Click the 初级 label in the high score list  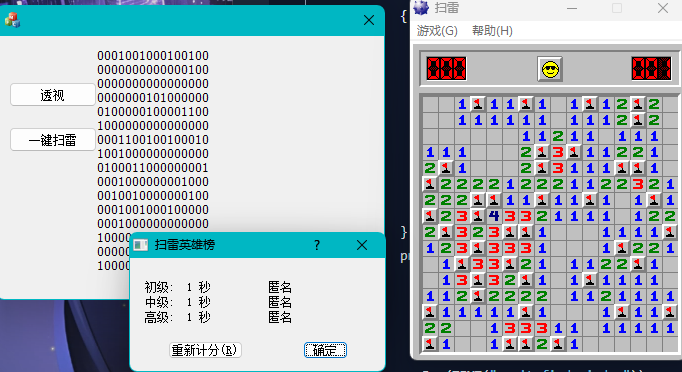(158, 287)
